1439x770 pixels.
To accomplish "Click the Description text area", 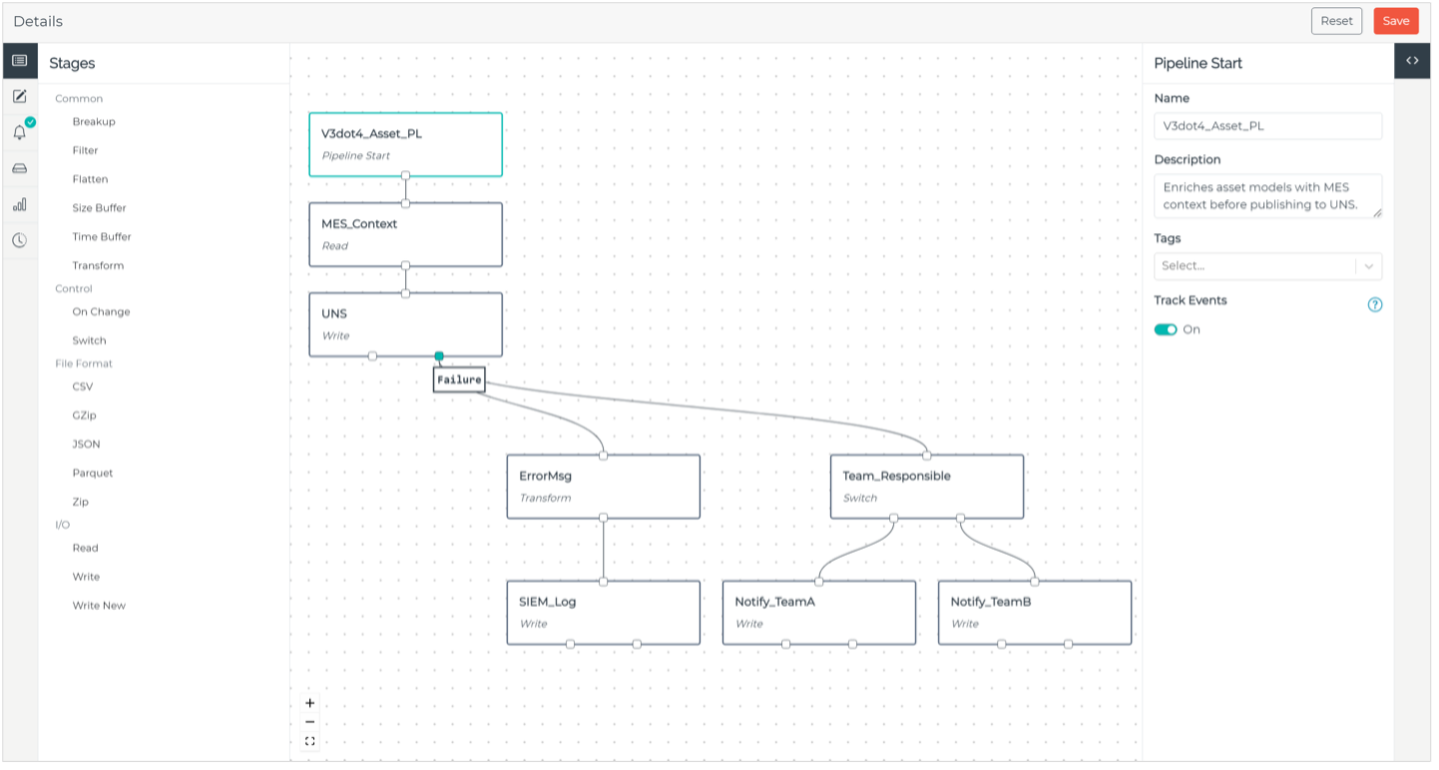I will [1267, 196].
